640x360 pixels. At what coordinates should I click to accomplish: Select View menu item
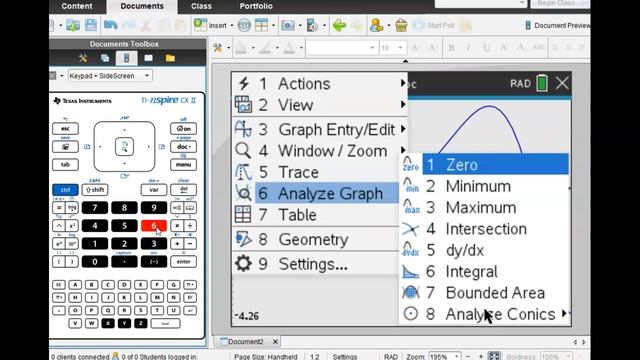[x=320, y=105]
